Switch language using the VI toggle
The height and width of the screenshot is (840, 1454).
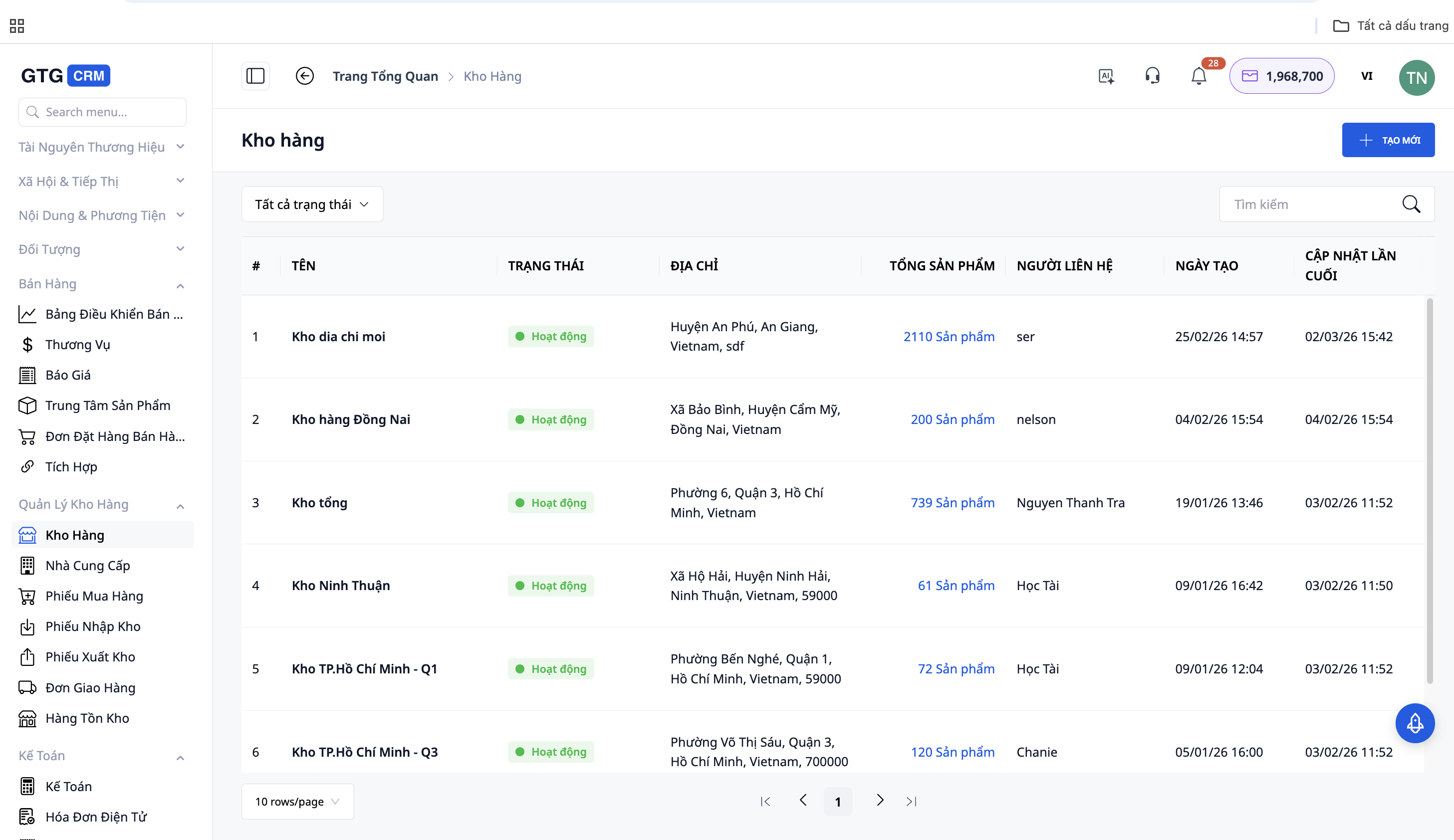(x=1366, y=76)
